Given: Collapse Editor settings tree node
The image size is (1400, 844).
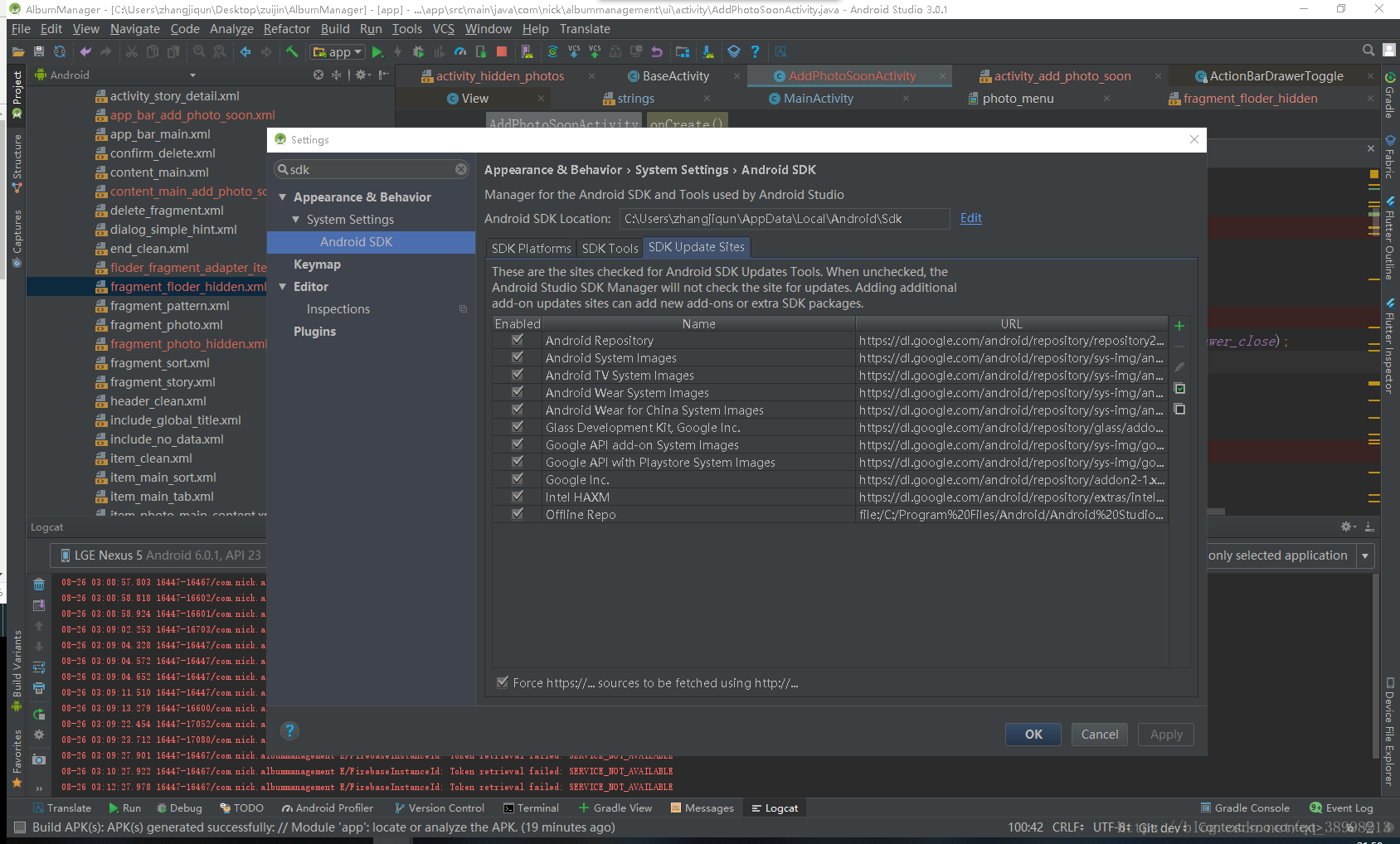Looking at the screenshot, I should (x=283, y=287).
